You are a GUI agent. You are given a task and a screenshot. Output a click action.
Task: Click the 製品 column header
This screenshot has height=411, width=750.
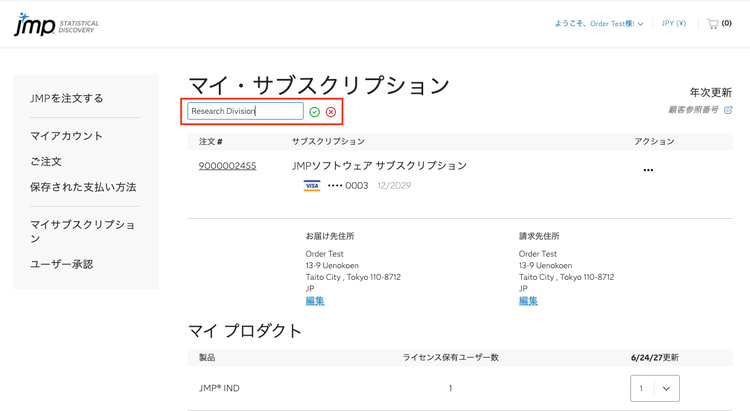(x=207, y=358)
